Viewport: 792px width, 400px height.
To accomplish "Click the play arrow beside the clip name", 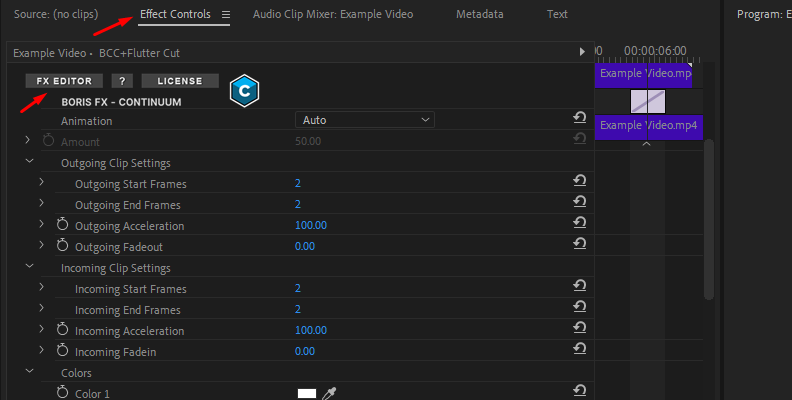I will click(582, 51).
